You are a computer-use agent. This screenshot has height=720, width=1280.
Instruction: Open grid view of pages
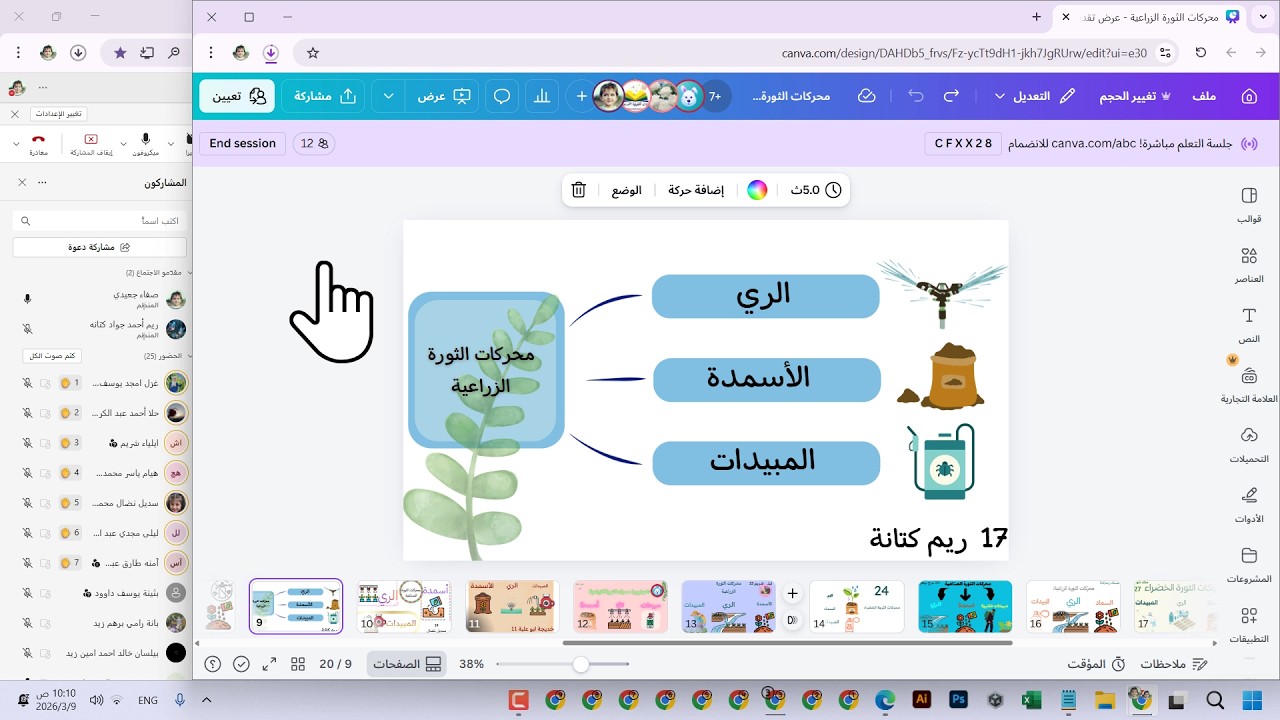point(298,664)
